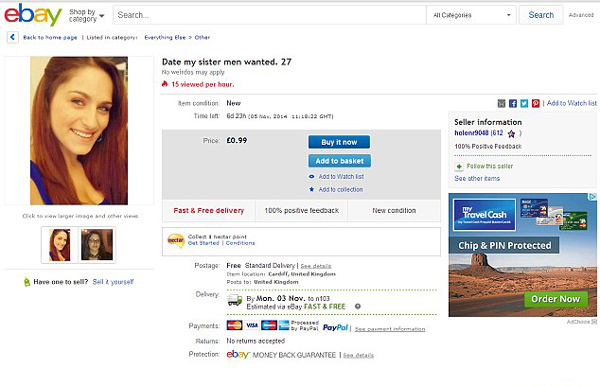The width and height of the screenshot is (600, 386).
Task: Click the Buy it now button
Action: [x=339, y=142]
